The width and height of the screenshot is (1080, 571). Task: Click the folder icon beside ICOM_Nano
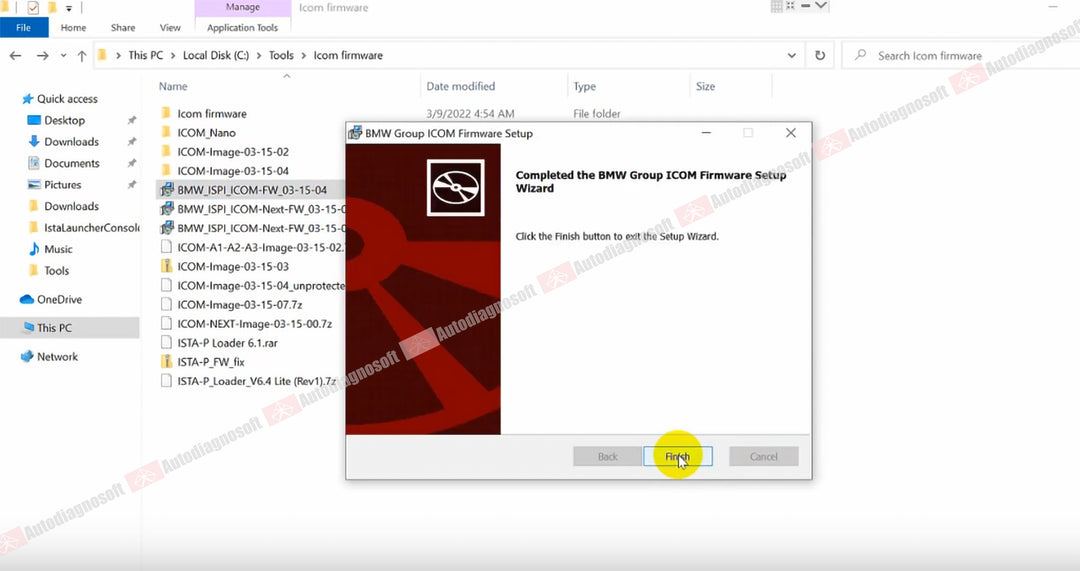pyautogui.click(x=165, y=132)
